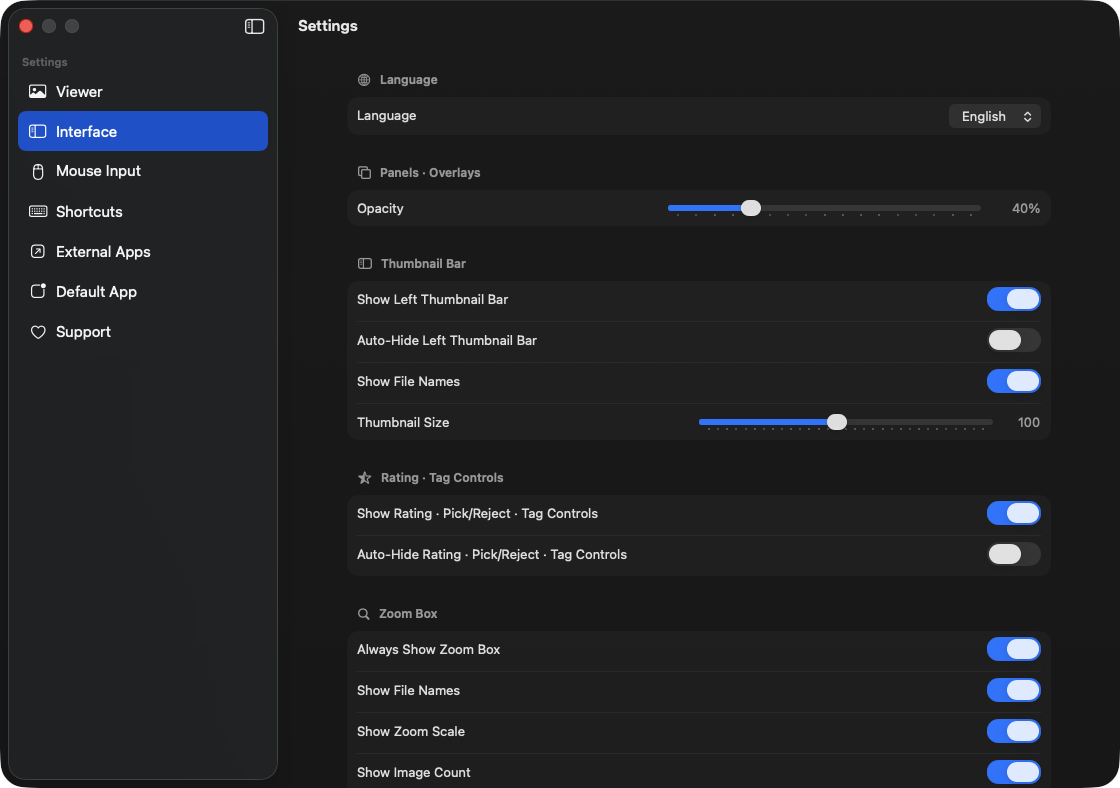The height and width of the screenshot is (788, 1120).
Task: Toggle Show Rating · Pick/Reject · Tag Controls
Action: (x=1014, y=513)
